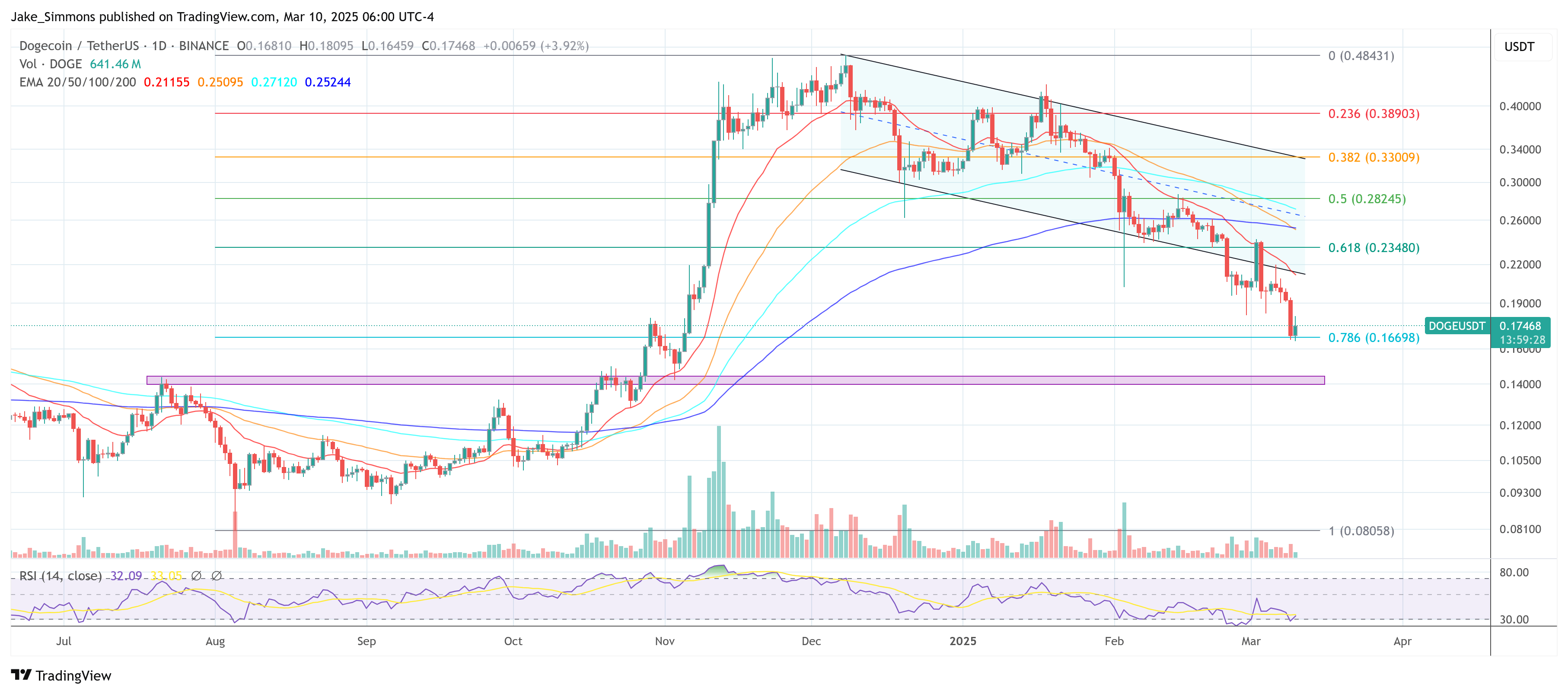Click the DOGEUSDT symbol price label
The height and width of the screenshot is (694, 1568).
pyautogui.click(x=1456, y=326)
